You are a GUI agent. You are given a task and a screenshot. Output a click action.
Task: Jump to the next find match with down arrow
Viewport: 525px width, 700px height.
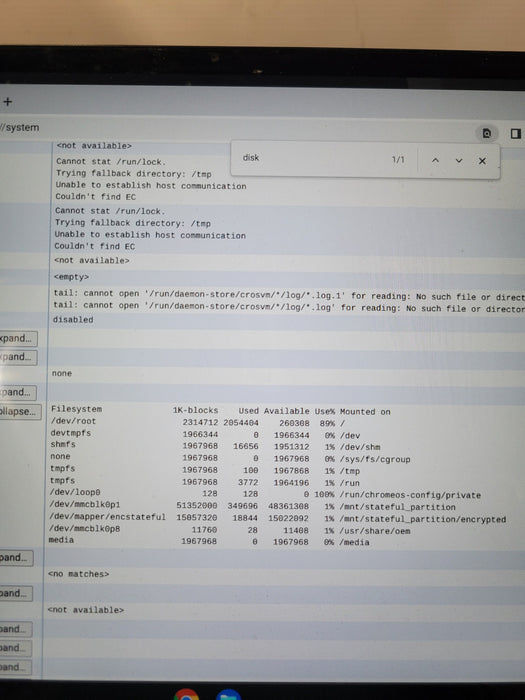(x=458, y=161)
